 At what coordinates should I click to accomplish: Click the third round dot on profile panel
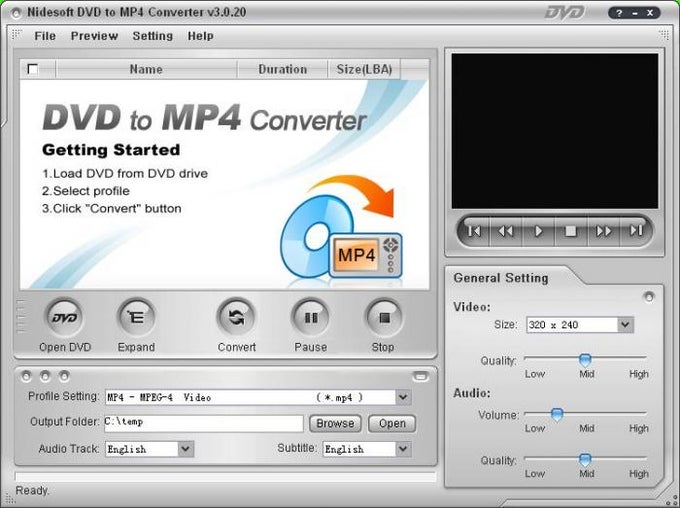click(x=64, y=376)
